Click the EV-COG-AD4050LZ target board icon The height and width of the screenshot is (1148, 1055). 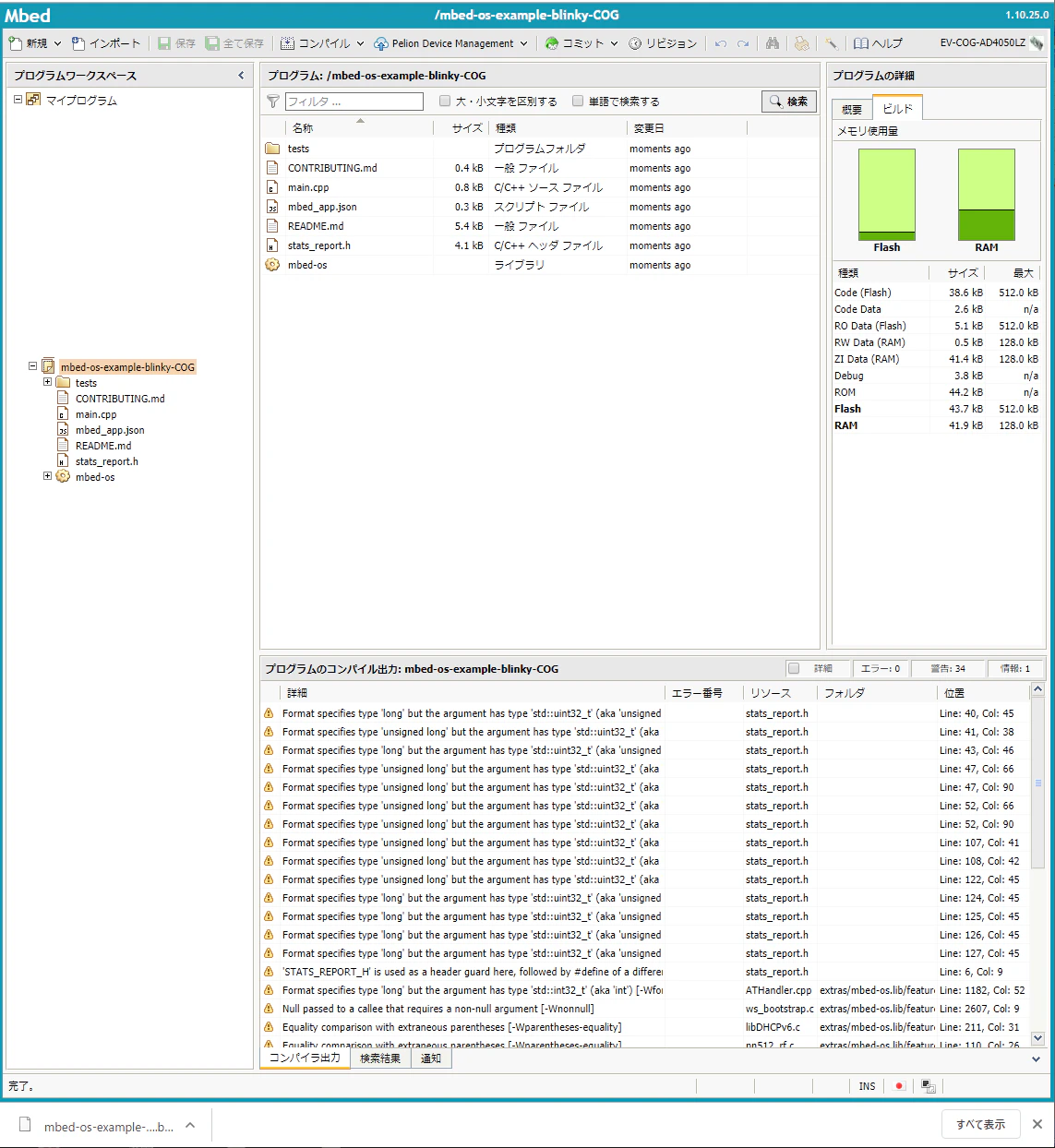click(x=1037, y=43)
